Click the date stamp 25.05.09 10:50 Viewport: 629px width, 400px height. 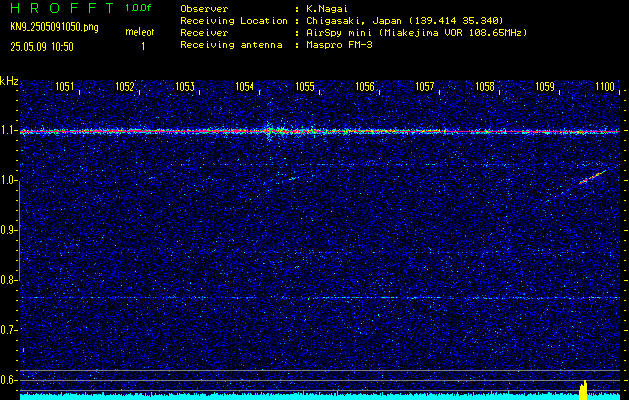42,47
